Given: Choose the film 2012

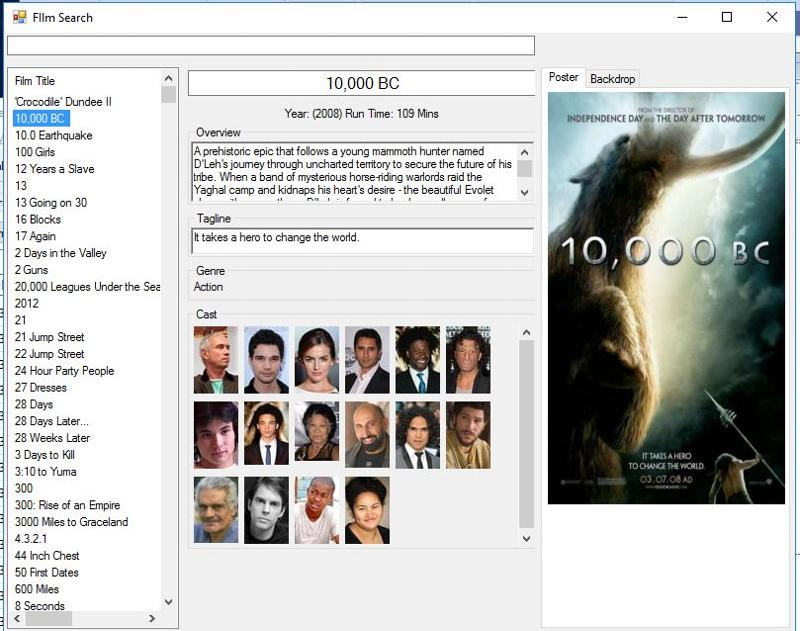Looking at the screenshot, I should 27,304.
